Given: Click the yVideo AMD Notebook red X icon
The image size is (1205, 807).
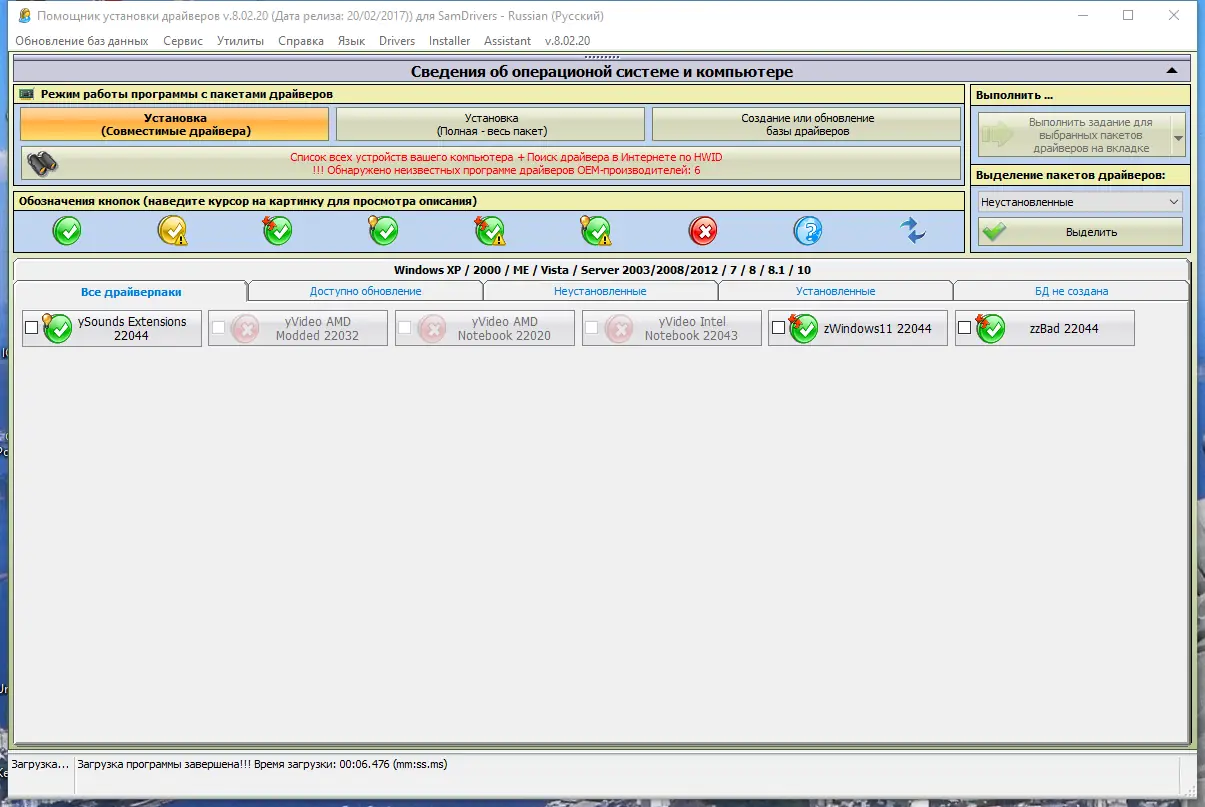Looking at the screenshot, I should 432,328.
